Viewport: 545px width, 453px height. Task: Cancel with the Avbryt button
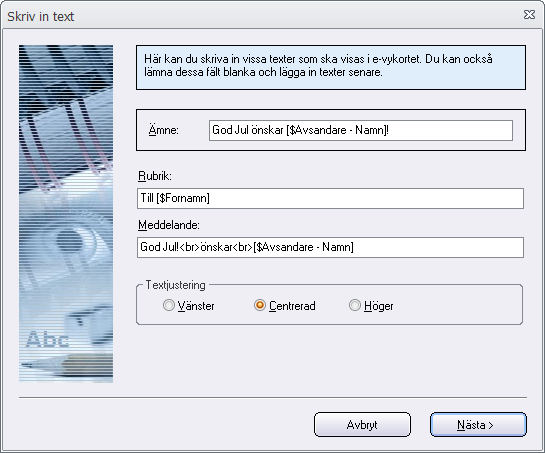tap(362, 424)
